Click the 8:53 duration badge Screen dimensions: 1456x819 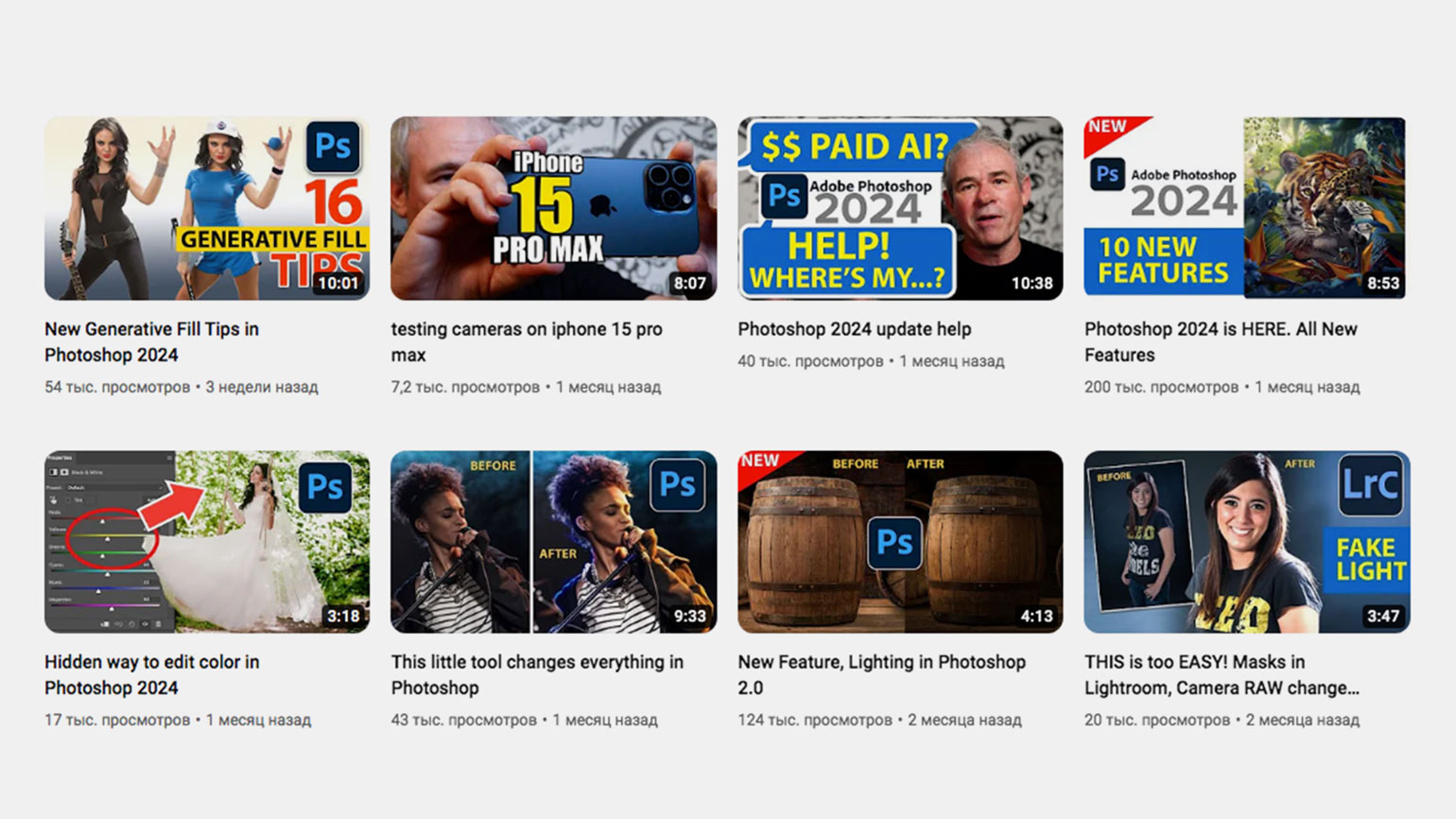1382,283
